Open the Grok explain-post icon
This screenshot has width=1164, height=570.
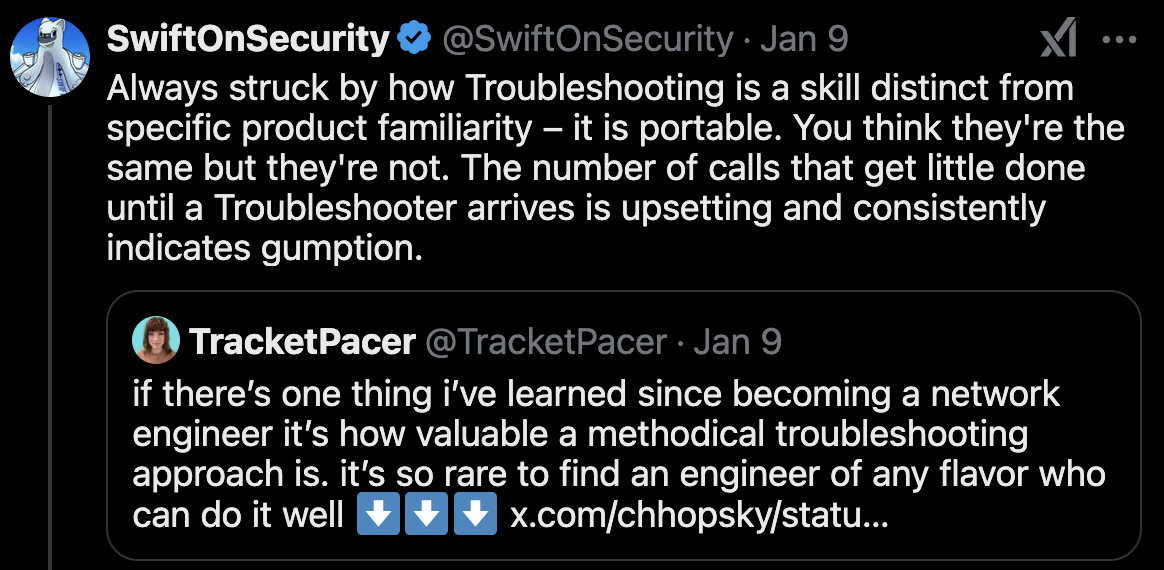(1058, 40)
